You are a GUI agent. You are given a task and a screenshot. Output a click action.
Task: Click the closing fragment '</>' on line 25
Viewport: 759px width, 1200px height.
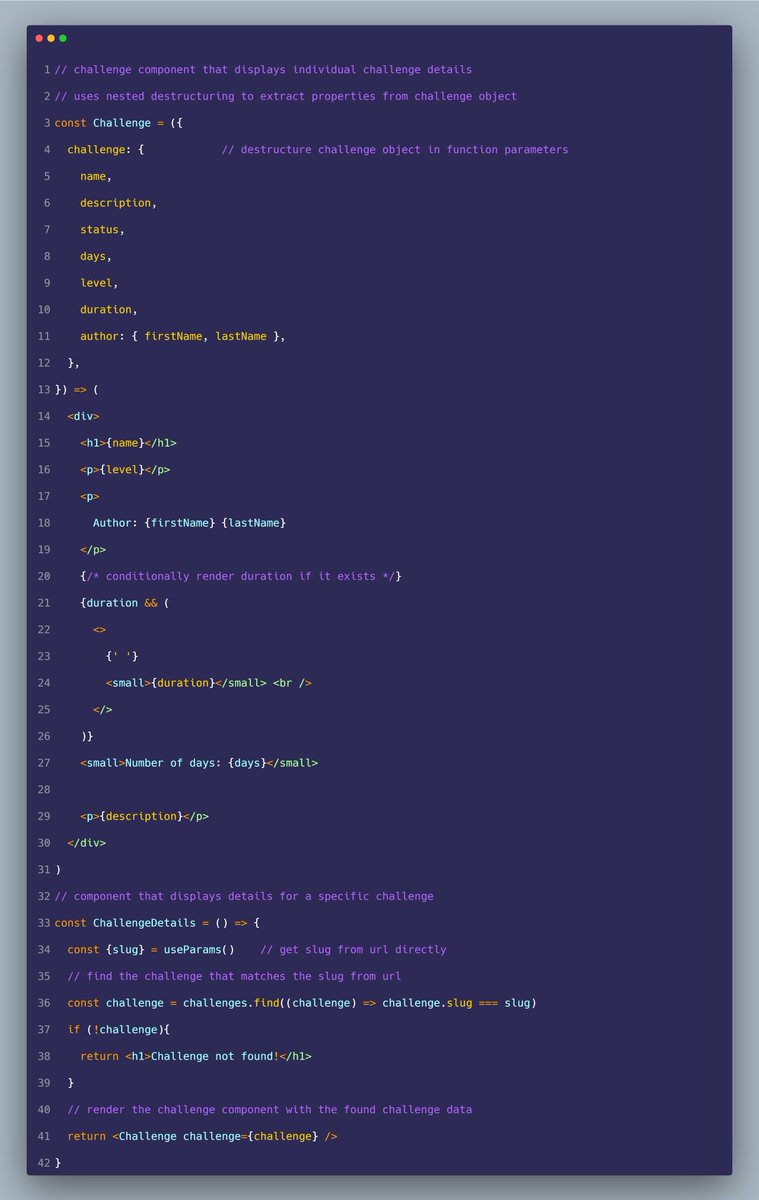(103, 710)
